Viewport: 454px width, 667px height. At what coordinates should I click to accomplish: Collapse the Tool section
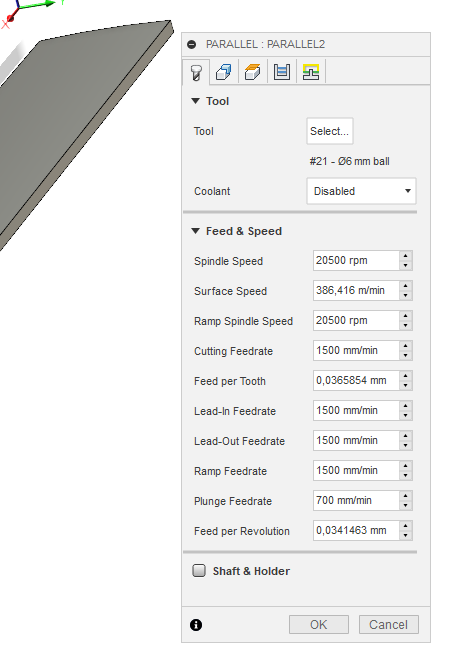pos(195,101)
